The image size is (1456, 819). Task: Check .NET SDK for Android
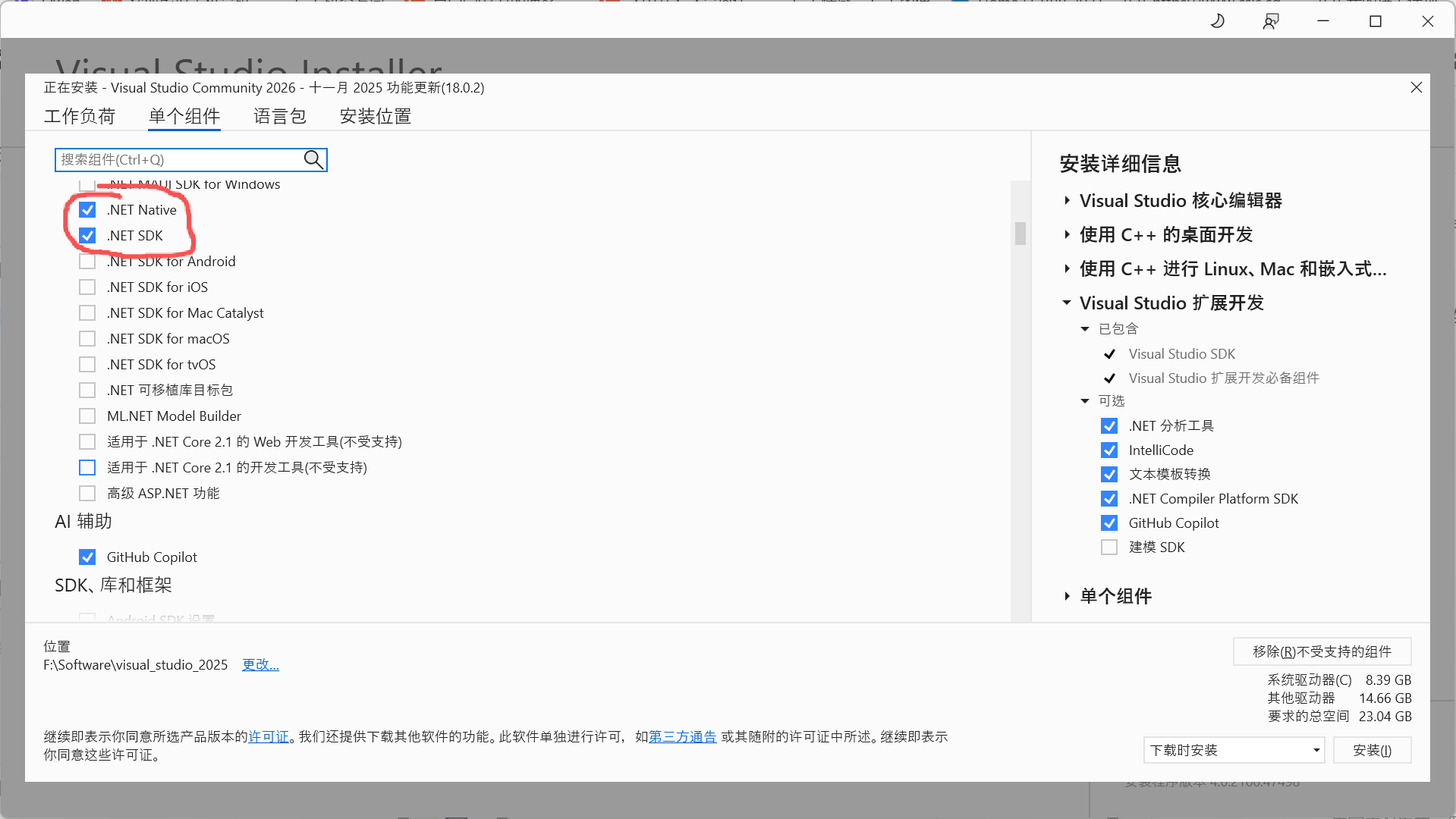click(x=87, y=262)
